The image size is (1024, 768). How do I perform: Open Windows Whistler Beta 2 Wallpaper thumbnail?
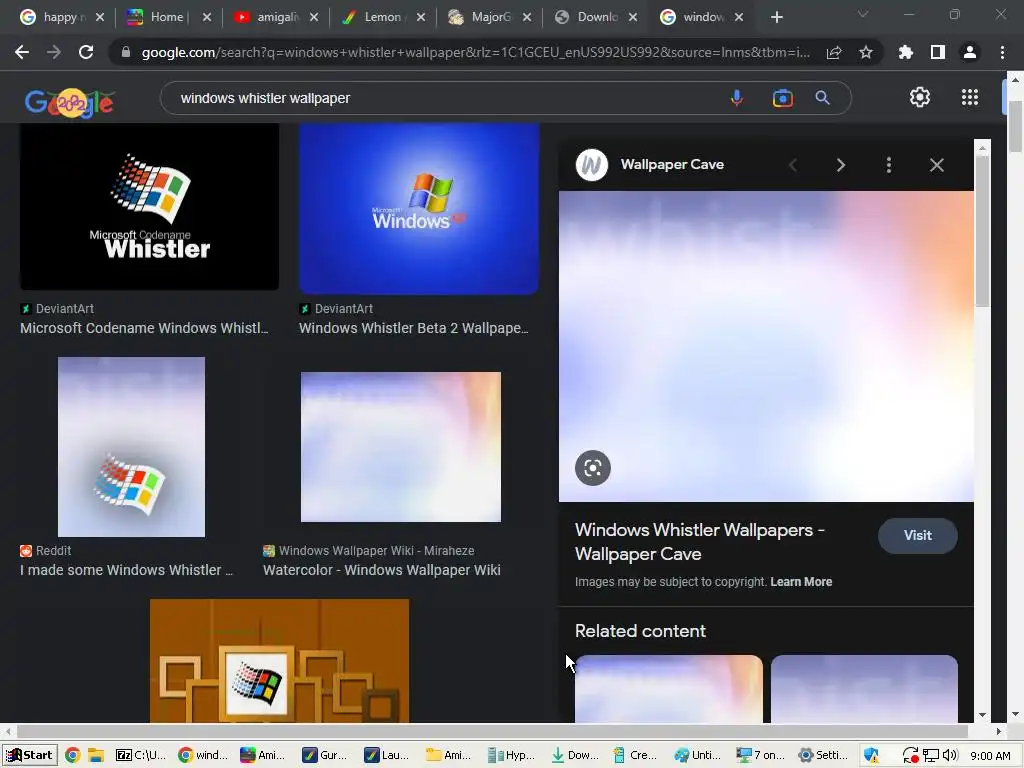tap(419, 209)
